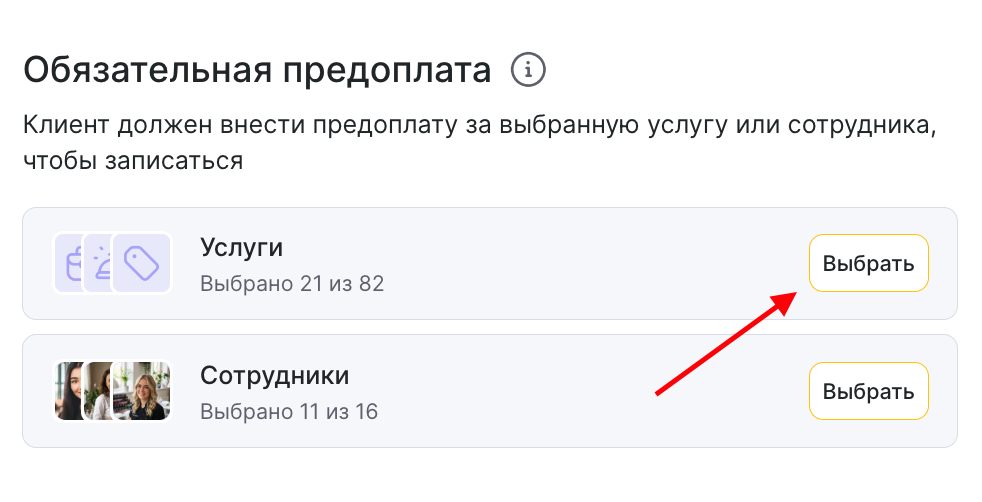Viewport: 982px width, 502px height.
Task: Click description line starting with 'Клиент должен внести'
Action: pyautogui.click(x=480, y=128)
